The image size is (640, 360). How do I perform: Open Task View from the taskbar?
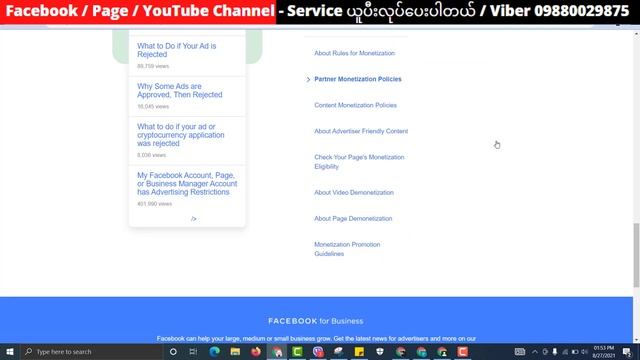[x=193, y=352]
